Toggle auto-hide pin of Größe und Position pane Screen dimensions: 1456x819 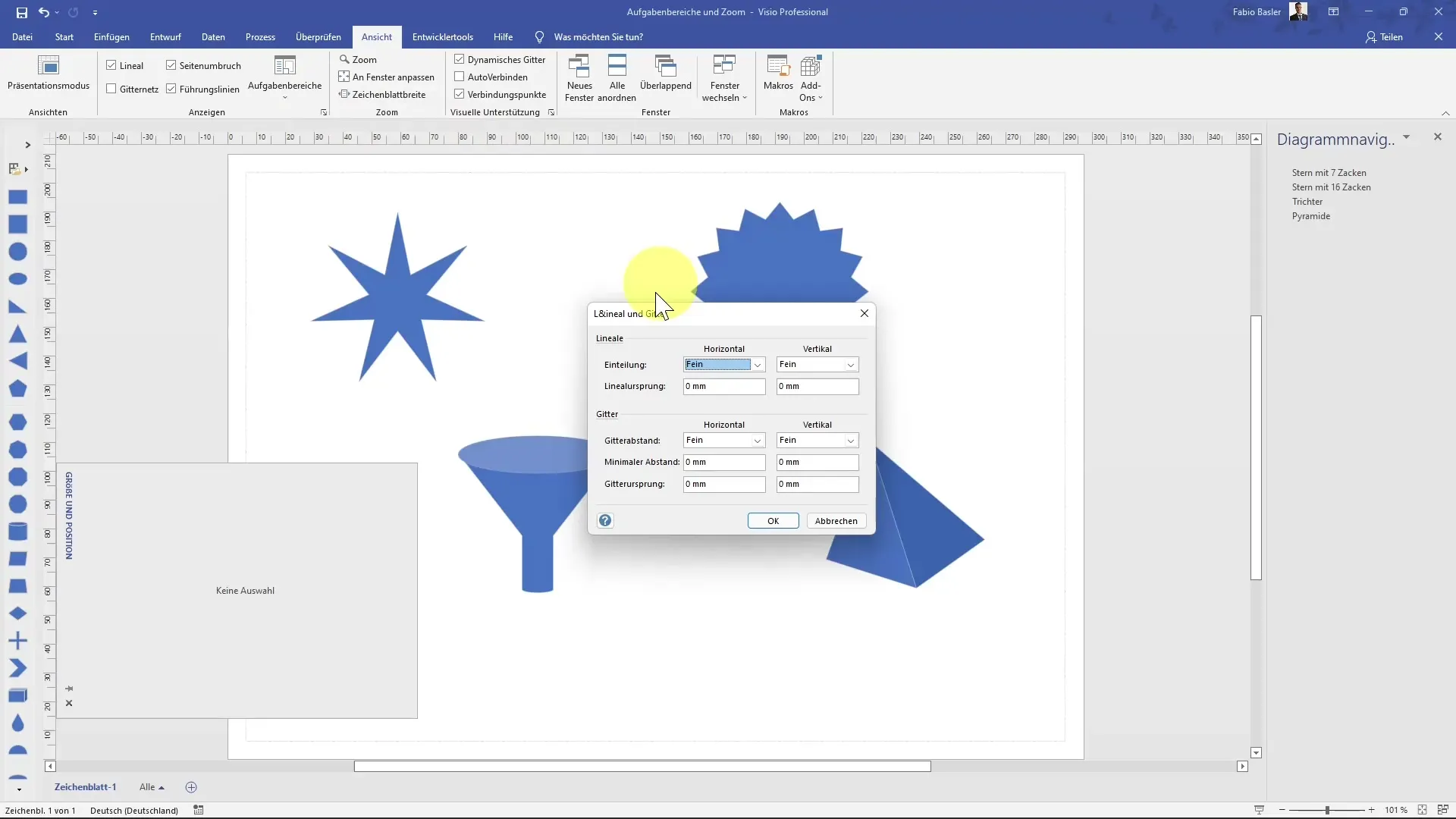coord(69,689)
